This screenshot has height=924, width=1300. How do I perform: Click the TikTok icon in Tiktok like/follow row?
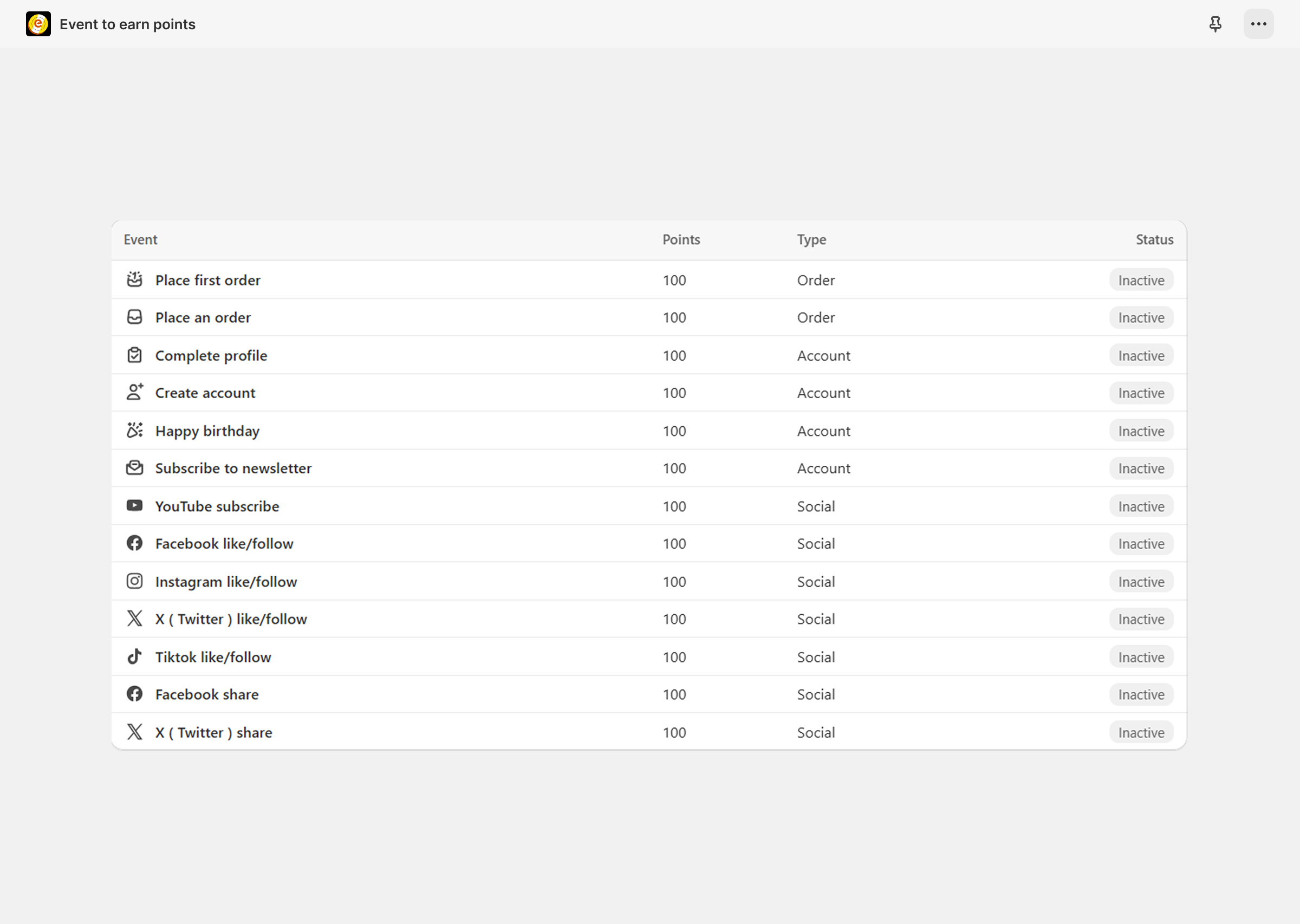(x=134, y=656)
